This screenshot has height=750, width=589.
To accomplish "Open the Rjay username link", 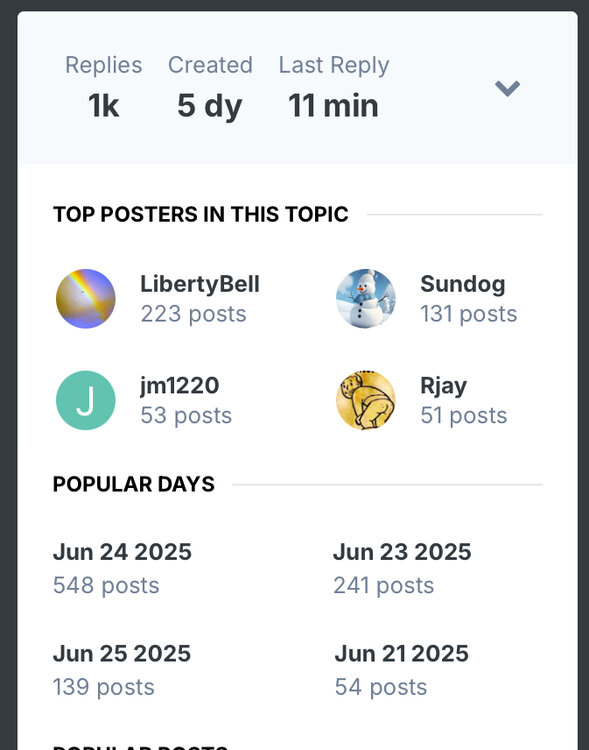I will point(443,386).
